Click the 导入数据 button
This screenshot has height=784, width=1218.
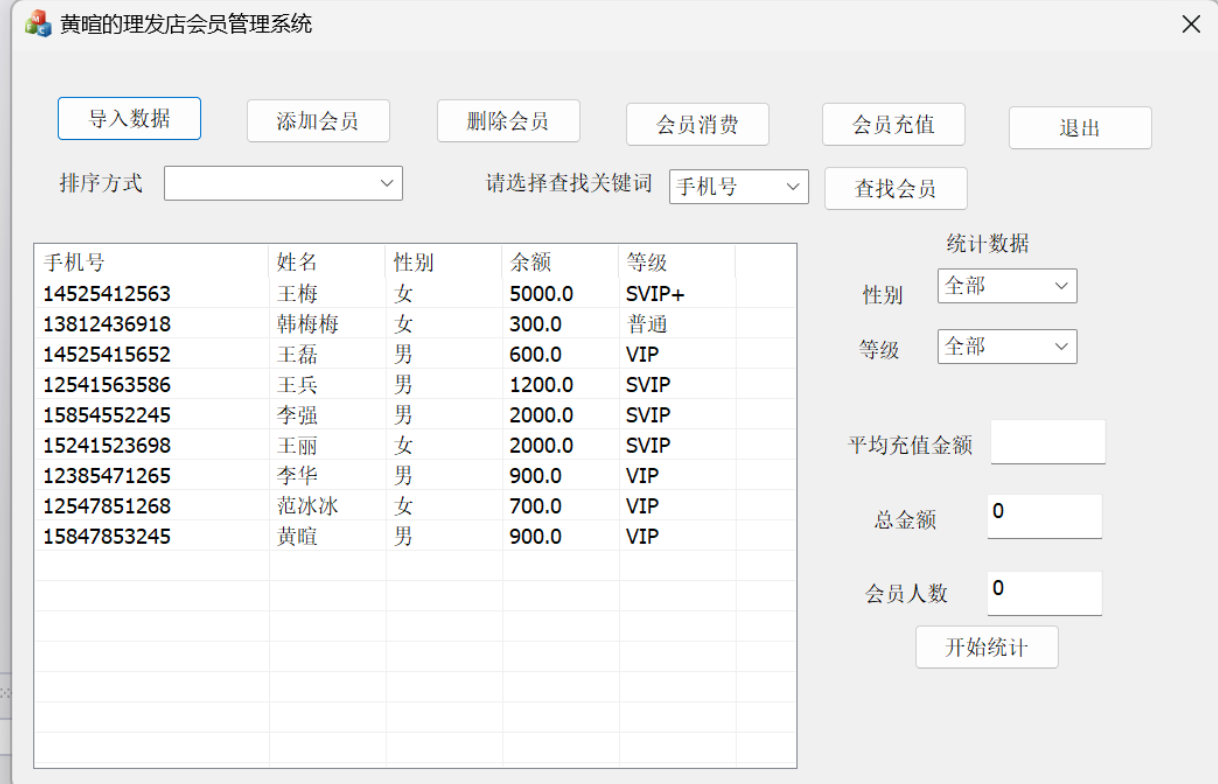click(129, 119)
